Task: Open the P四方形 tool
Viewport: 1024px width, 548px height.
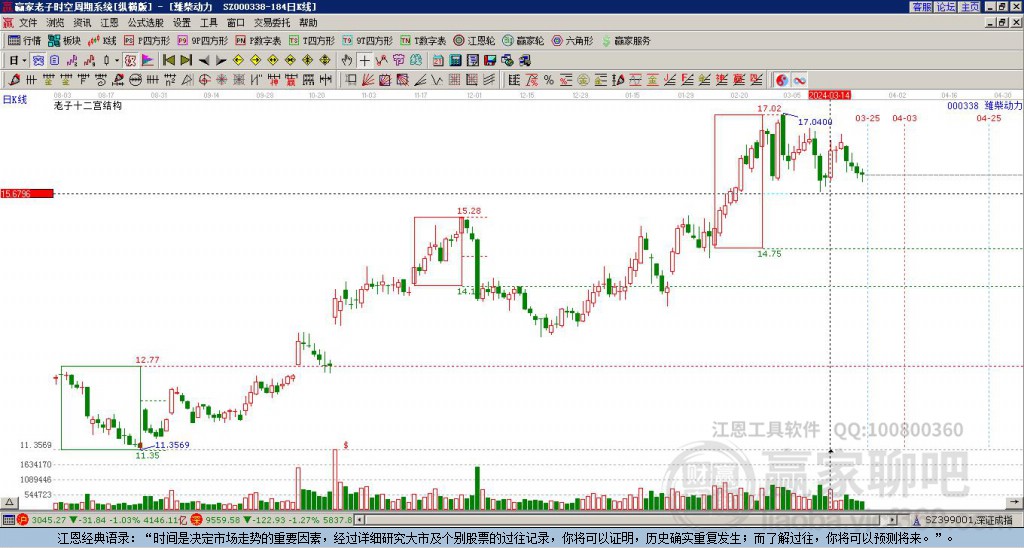Action: click(147, 40)
